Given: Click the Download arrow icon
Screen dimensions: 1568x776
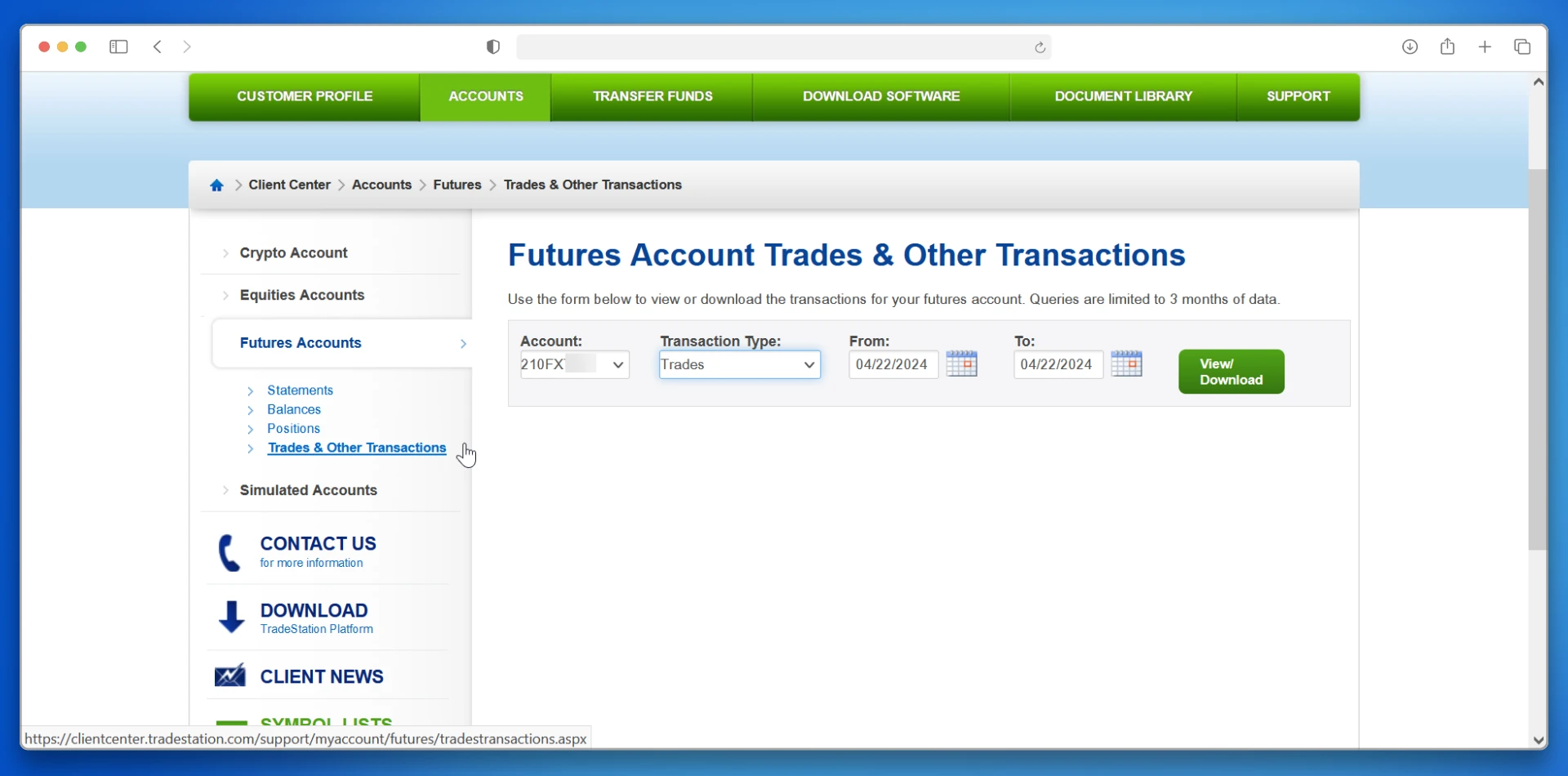Looking at the screenshot, I should (231, 618).
